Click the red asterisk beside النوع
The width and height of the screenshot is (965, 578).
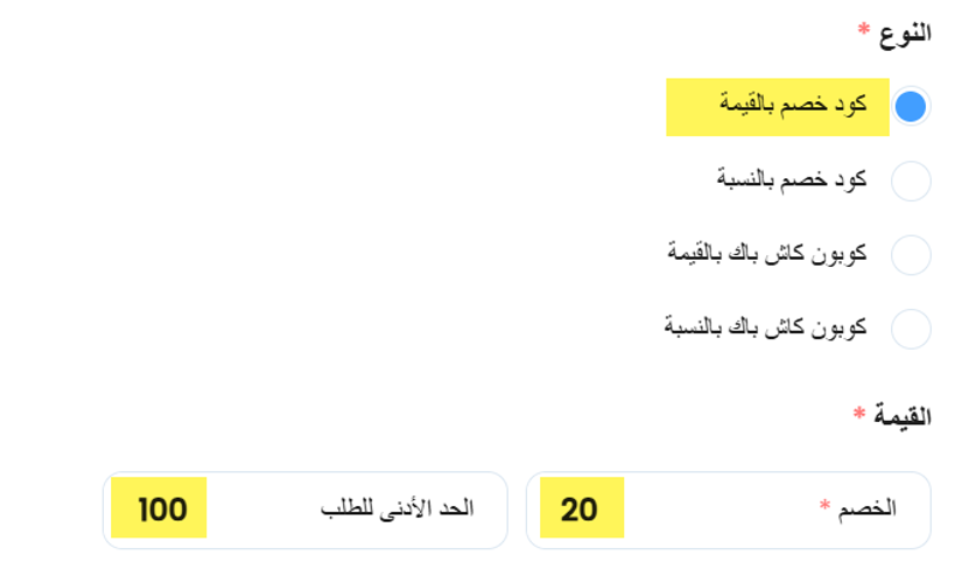[864, 28]
